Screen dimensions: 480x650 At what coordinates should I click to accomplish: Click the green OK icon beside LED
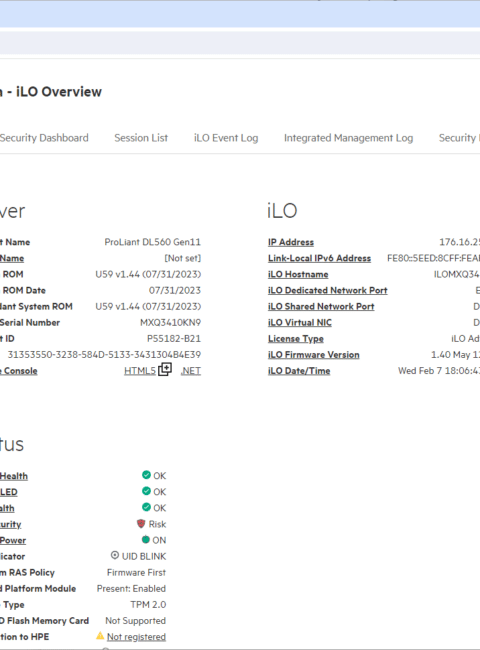coord(146,491)
